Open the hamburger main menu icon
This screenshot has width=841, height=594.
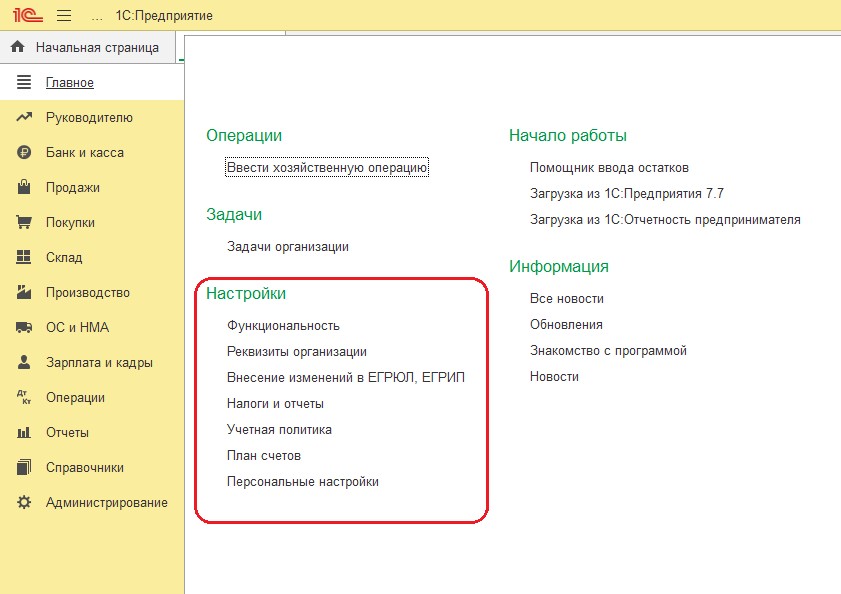(x=64, y=16)
